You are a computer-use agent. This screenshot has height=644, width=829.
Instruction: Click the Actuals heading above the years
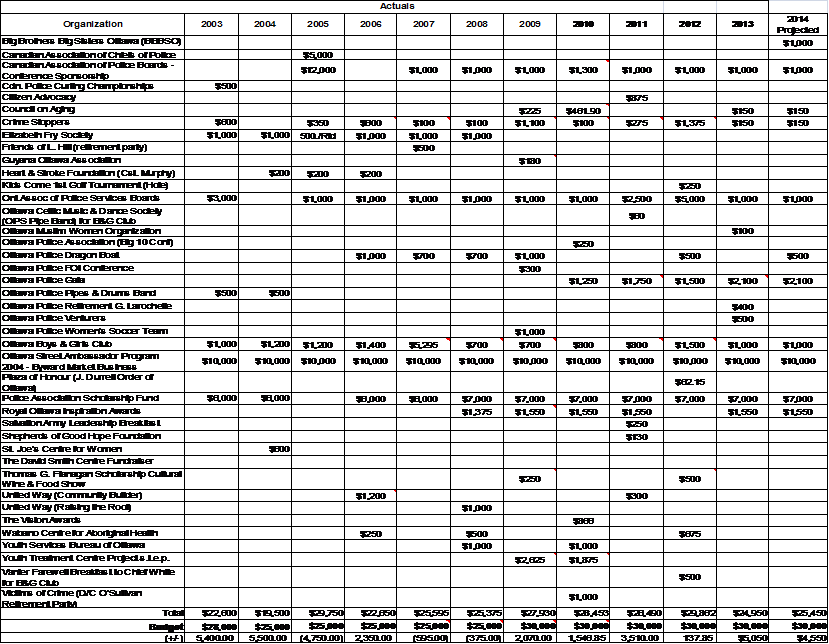[x=397, y=6]
